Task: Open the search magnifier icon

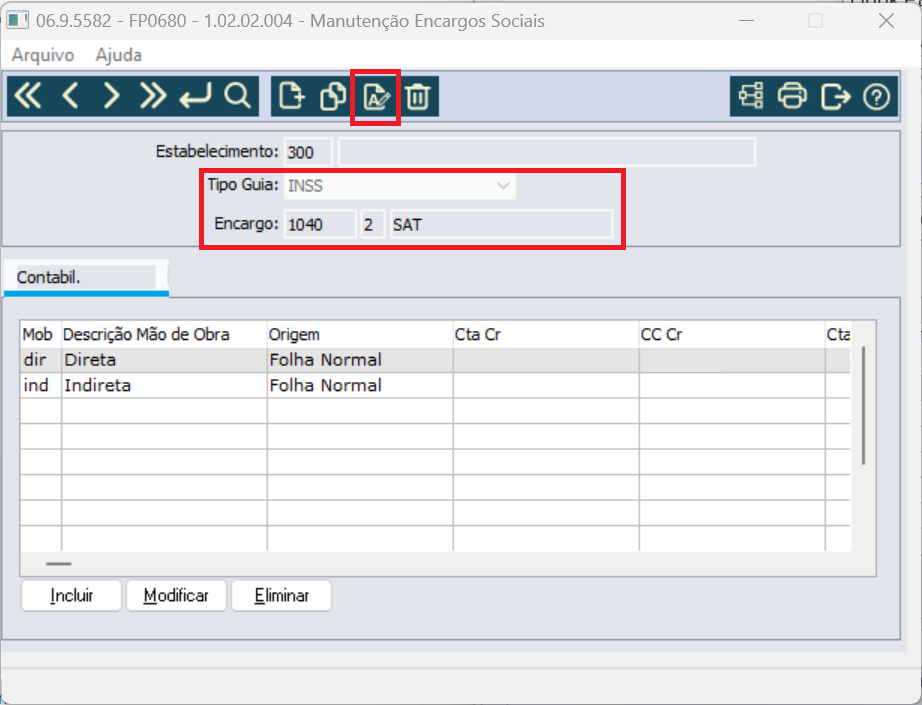Action: click(238, 96)
